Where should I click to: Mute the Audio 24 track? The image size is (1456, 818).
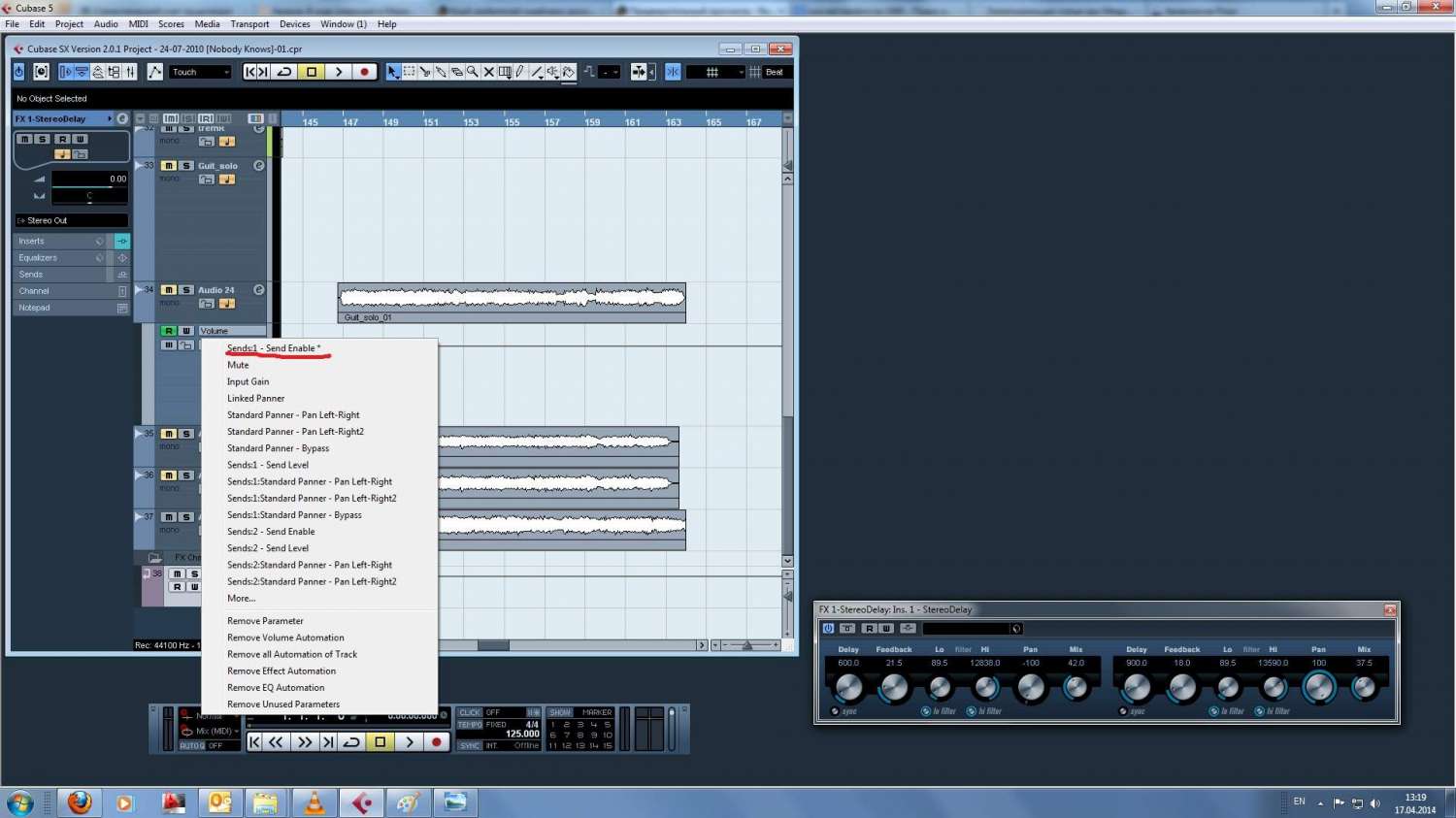point(169,290)
